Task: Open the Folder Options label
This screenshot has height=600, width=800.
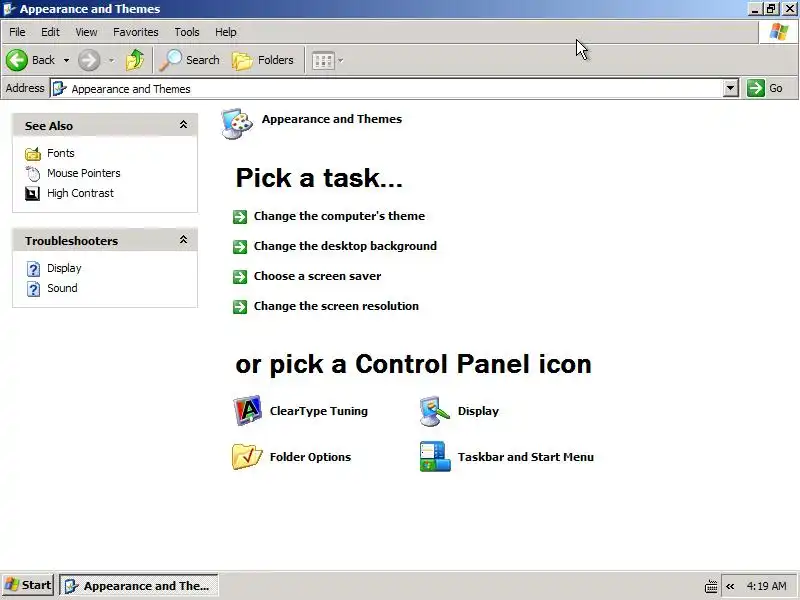Action: pyautogui.click(x=310, y=457)
